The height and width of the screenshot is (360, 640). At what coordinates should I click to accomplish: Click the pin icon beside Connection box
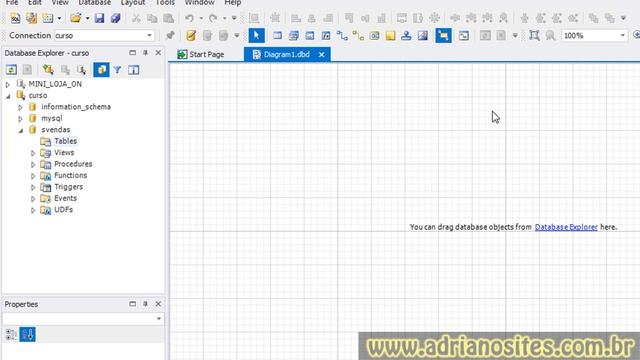pyautogui.click(x=170, y=36)
